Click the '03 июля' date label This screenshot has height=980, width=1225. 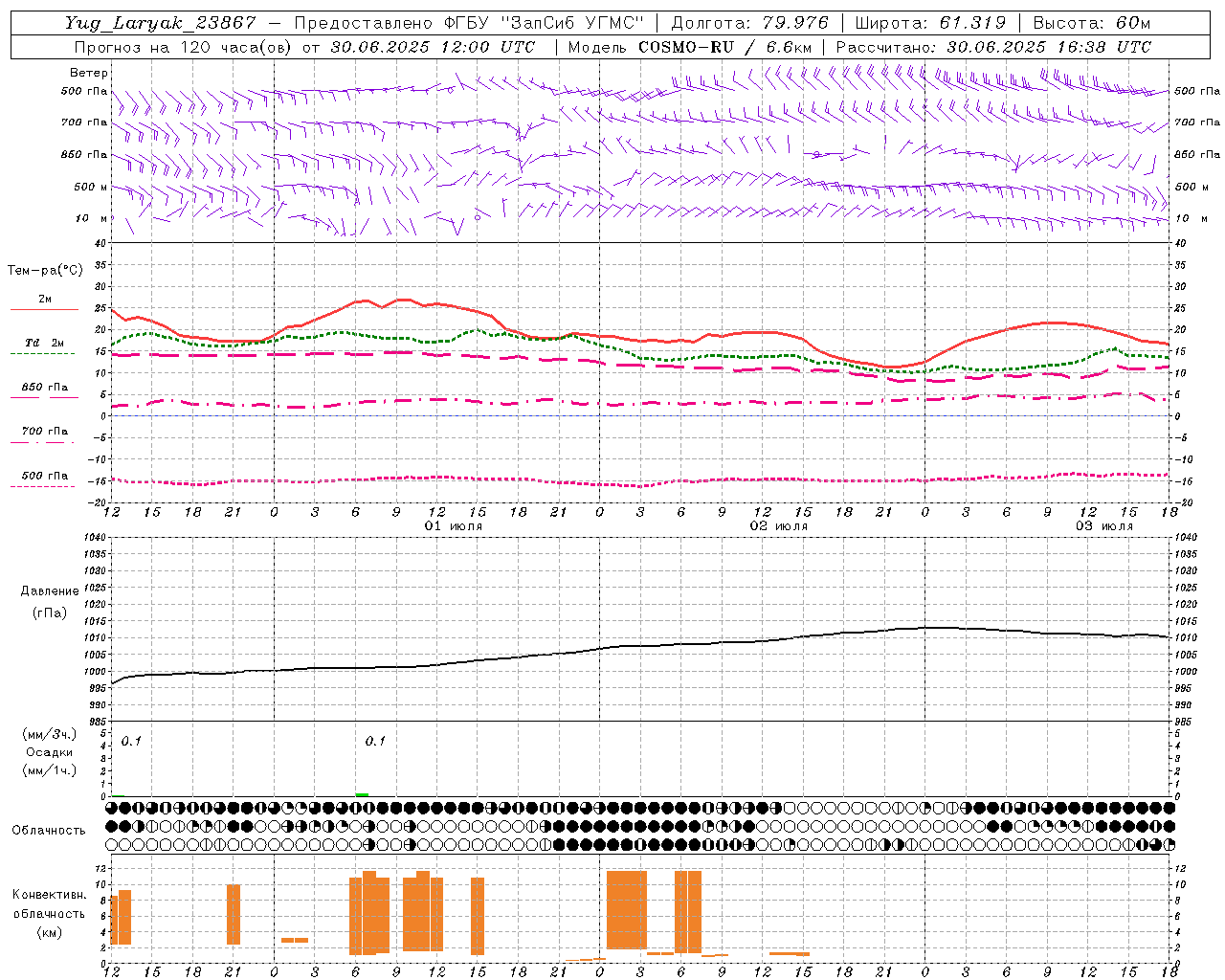tap(1104, 526)
